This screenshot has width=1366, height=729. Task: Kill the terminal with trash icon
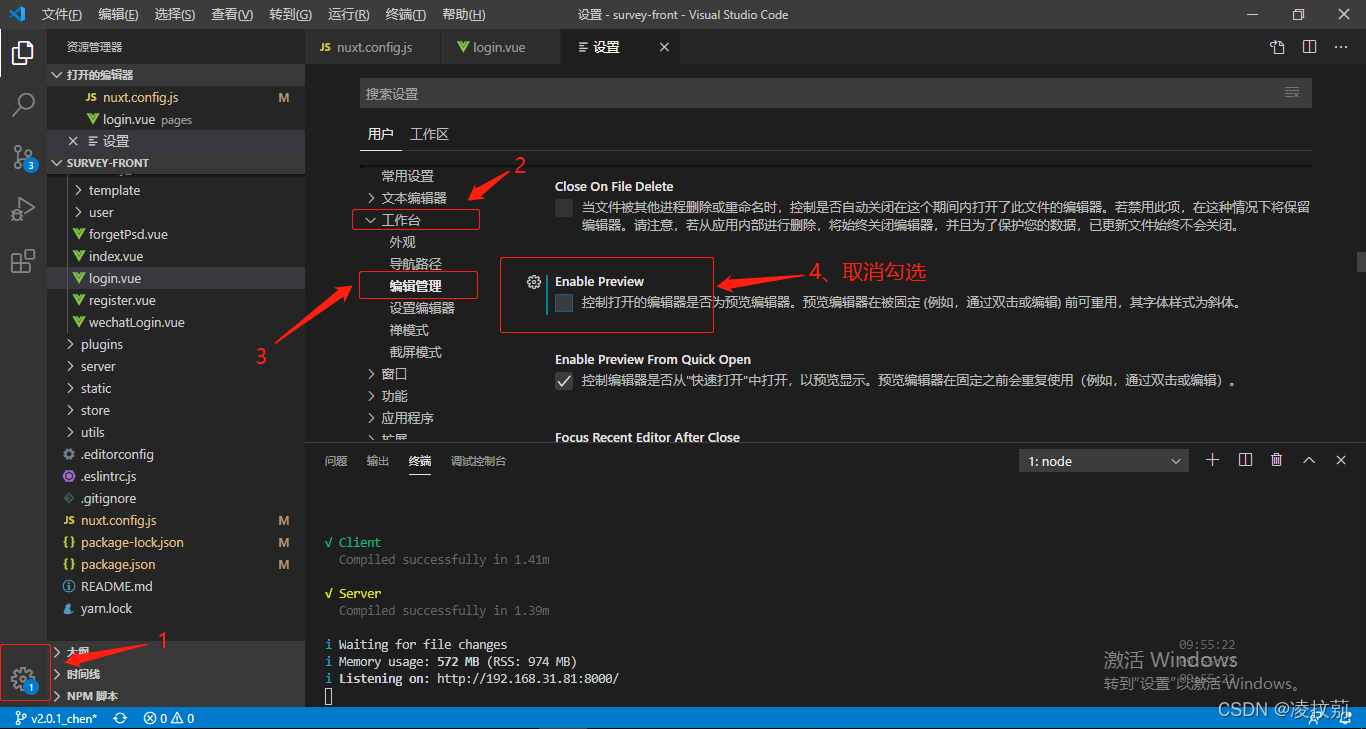pos(1277,460)
